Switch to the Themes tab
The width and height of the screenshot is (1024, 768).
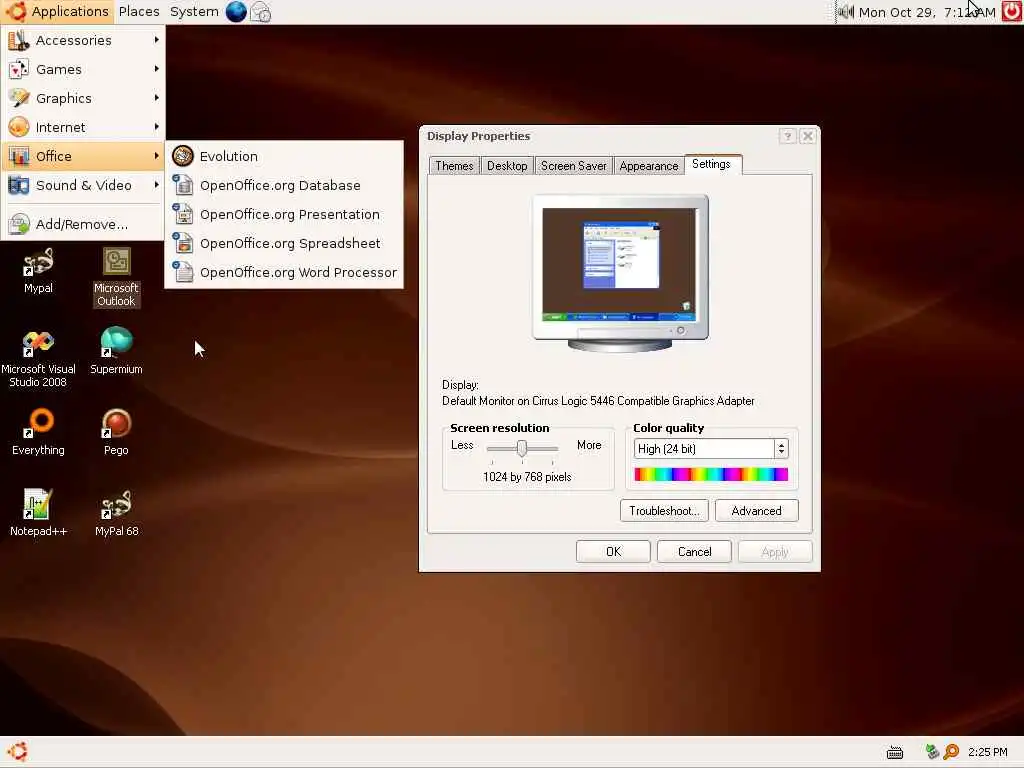pos(455,166)
